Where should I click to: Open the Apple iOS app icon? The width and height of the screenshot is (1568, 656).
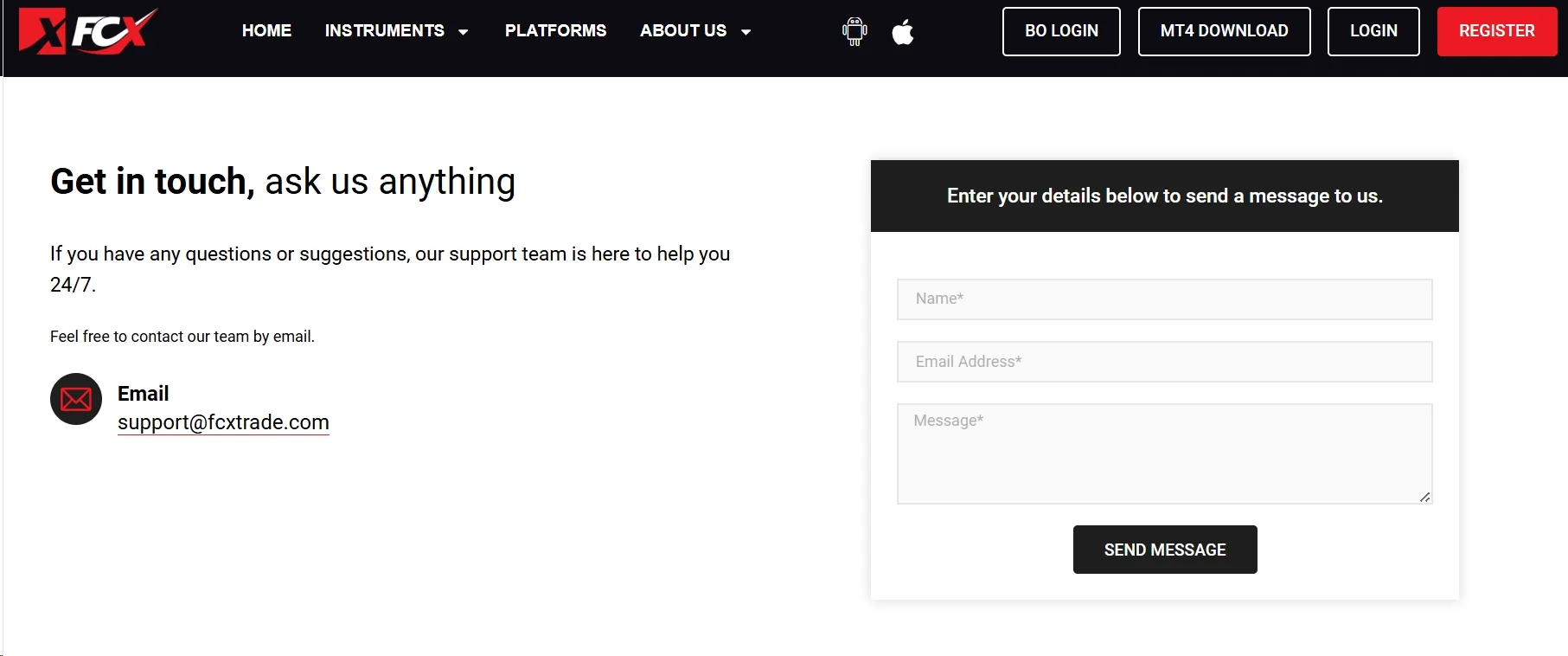coord(903,31)
